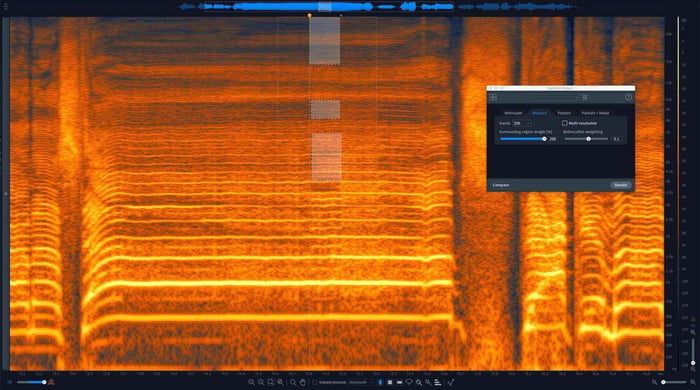Open the Instant process mode dropdown
Image resolution: width=700 pixels, height=390 pixels.
tap(360, 382)
